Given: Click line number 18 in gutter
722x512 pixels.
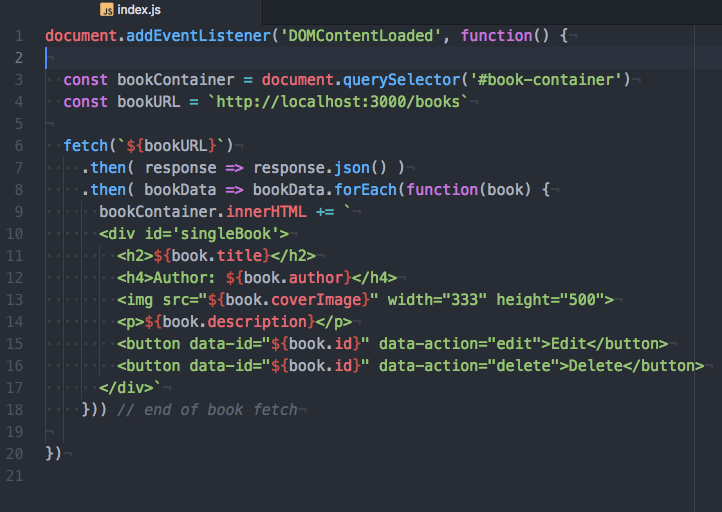Looking at the screenshot, I should pyautogui.click(x=14, y=410).
